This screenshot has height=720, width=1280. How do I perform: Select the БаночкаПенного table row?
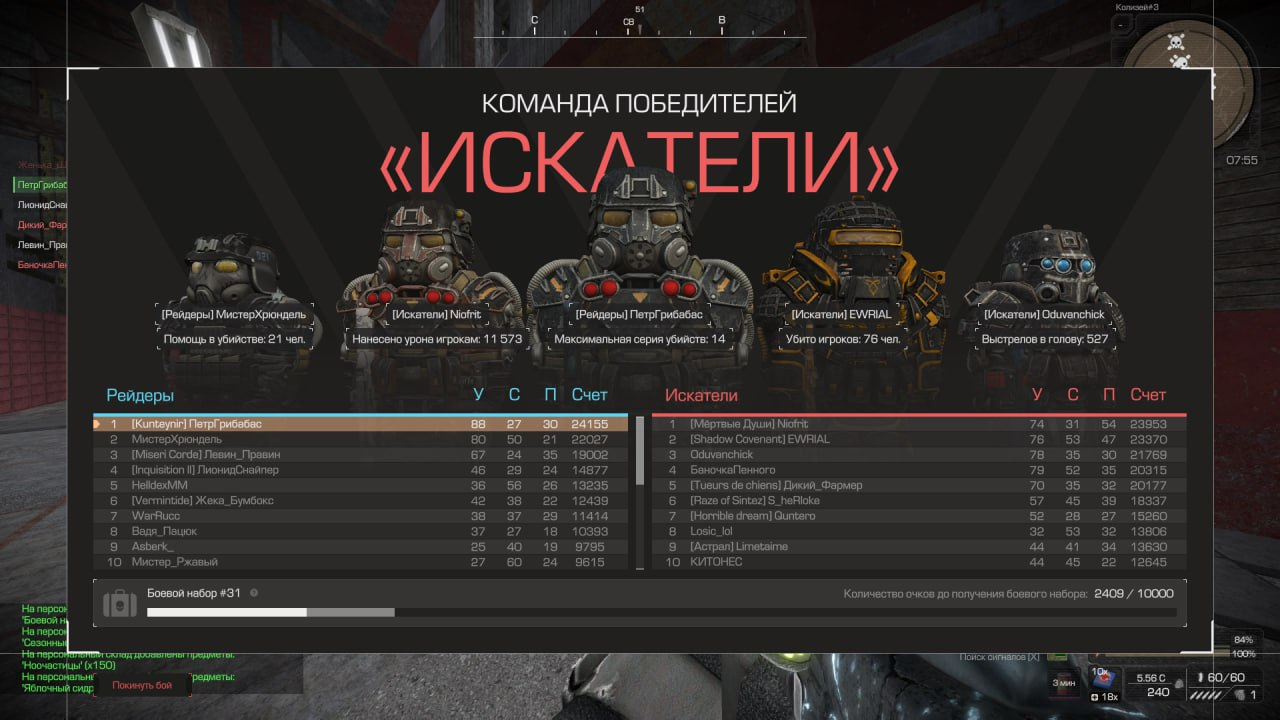(919, 470)
